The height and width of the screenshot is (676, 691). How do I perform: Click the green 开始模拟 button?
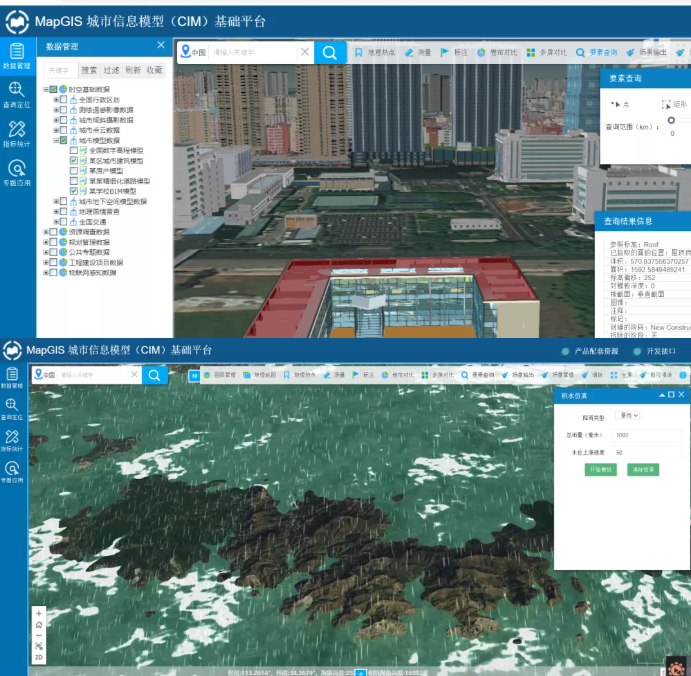(601, 469)
